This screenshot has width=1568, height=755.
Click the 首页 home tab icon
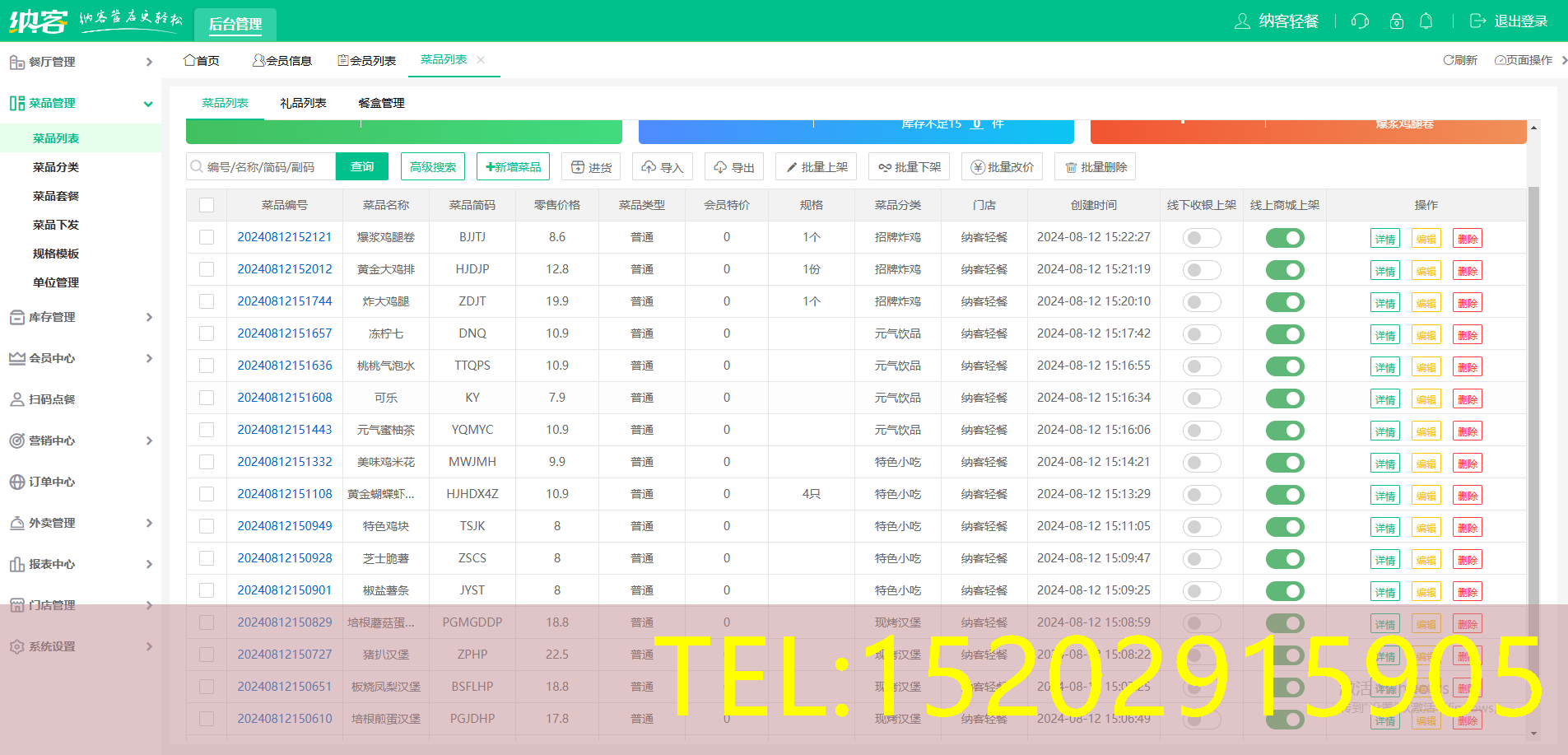tap(189, 60)
